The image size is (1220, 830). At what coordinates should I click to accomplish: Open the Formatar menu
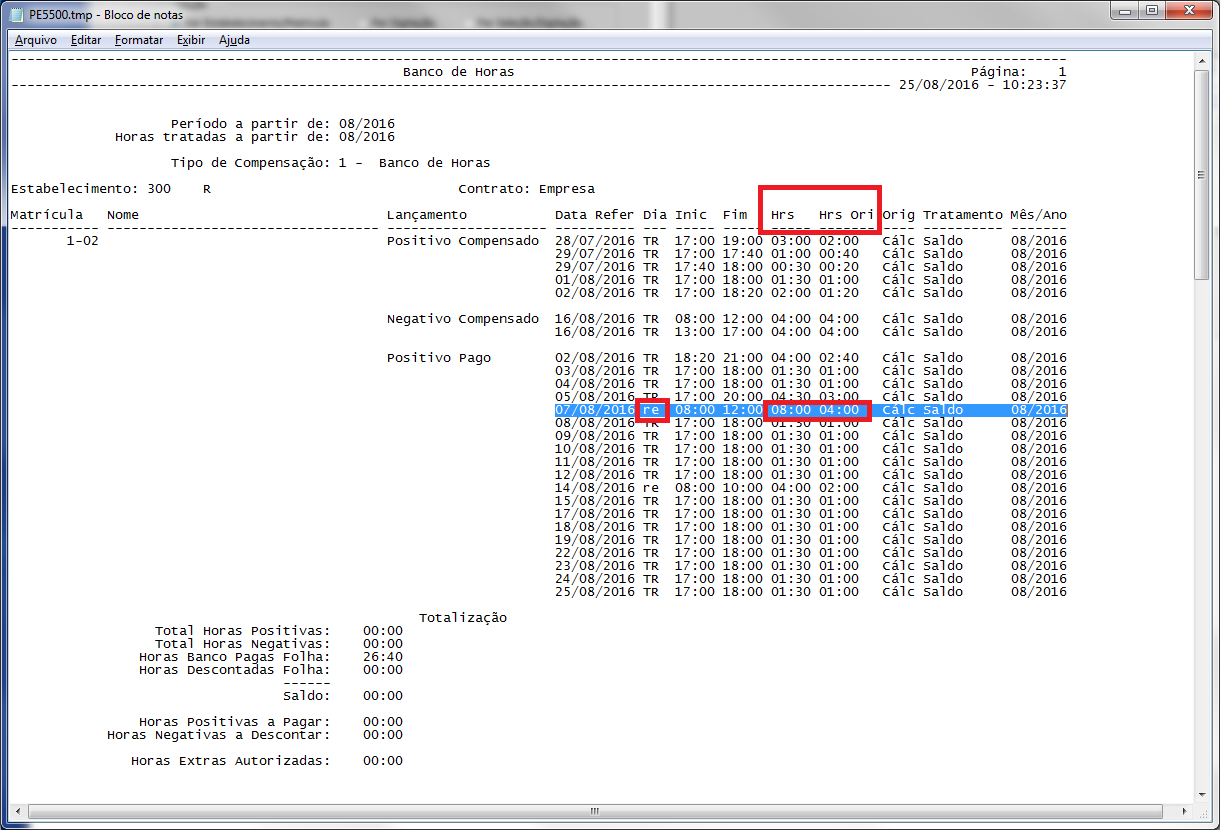[x=139, y=40]
